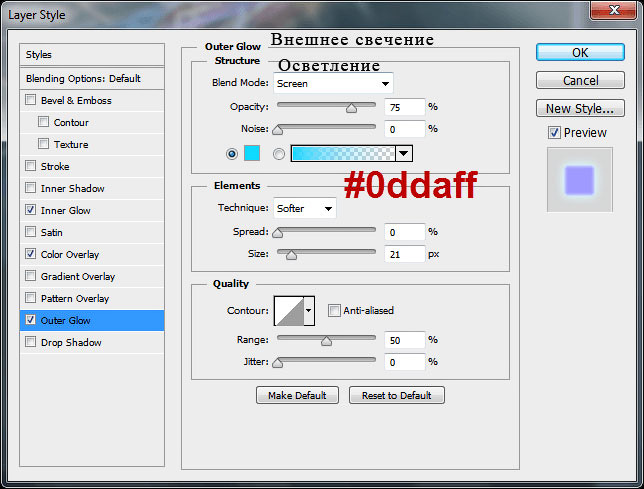Click the Opacity slider handle
Image resolution: width=644 pixels, height=489 pixels.
coord(351,108)
